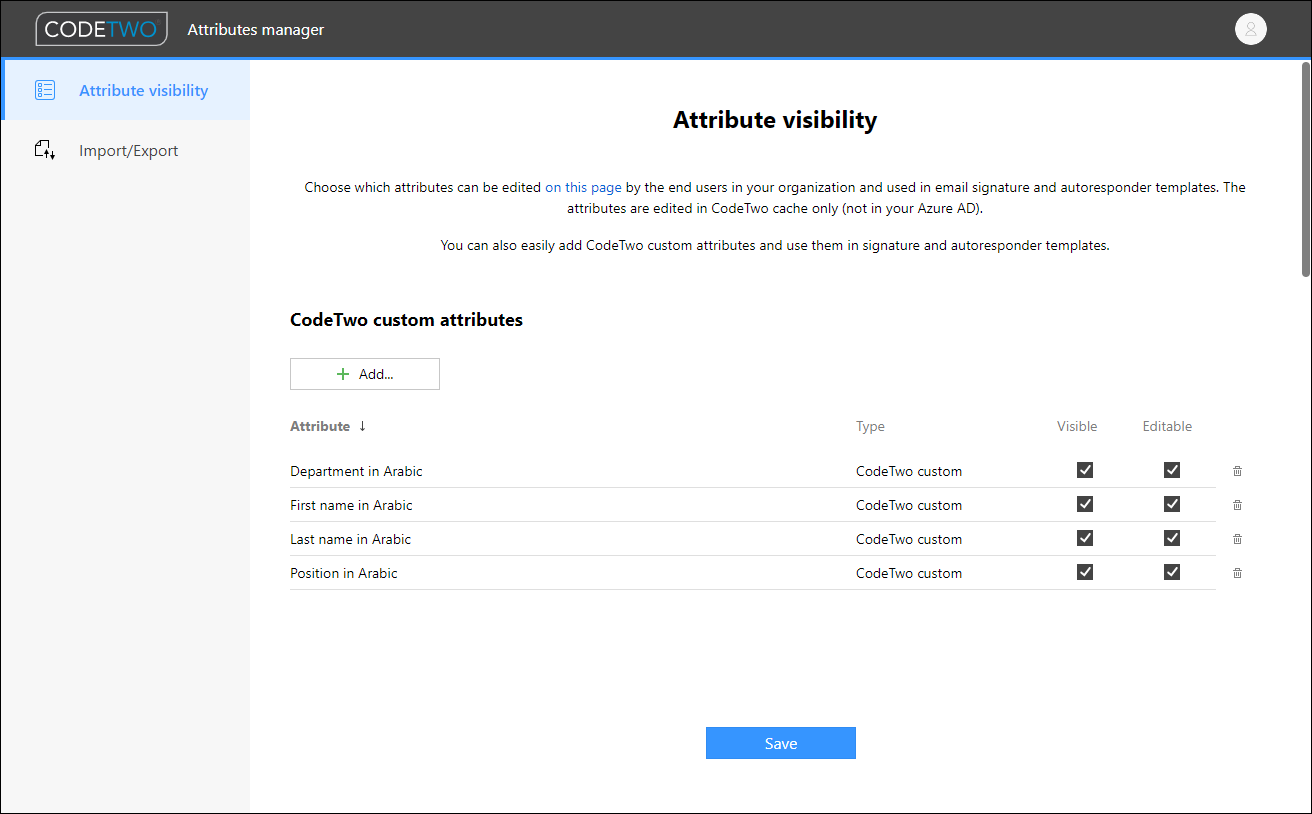Follow the 'on this page' link
Image resolution: width=1312 pixels, height=814 pixels.
(583, 187)
